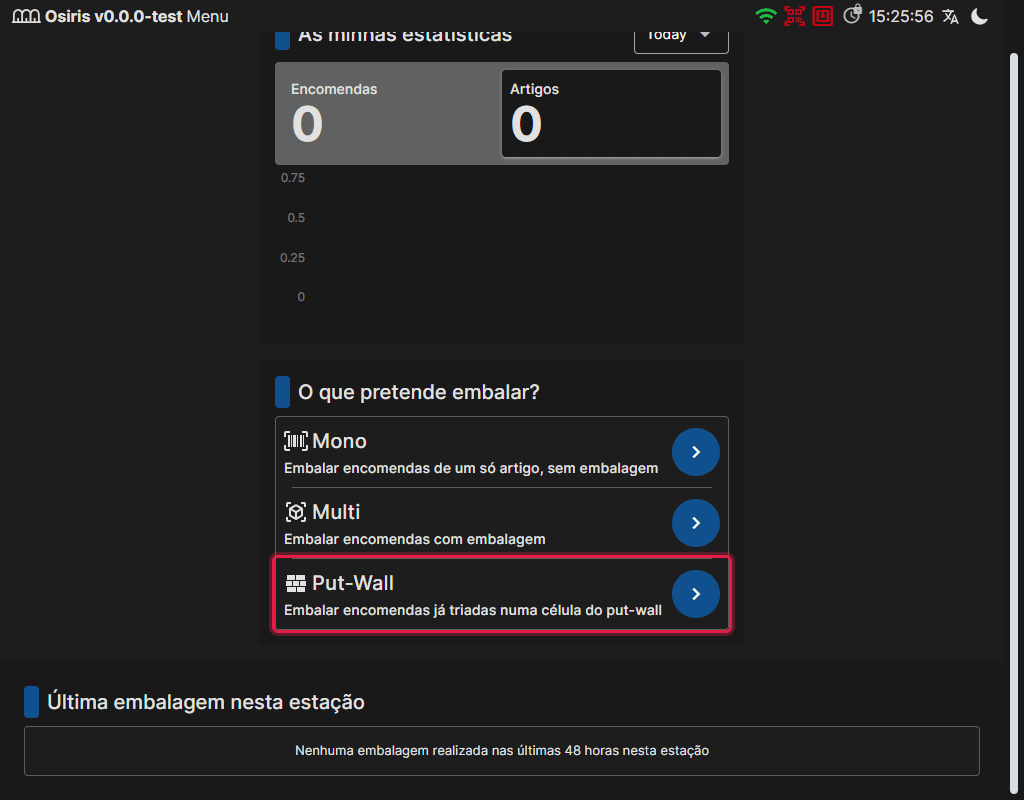1024x800 pixels.
Task: Switch to the Artigos statistics card
Action: click(611, 114)
